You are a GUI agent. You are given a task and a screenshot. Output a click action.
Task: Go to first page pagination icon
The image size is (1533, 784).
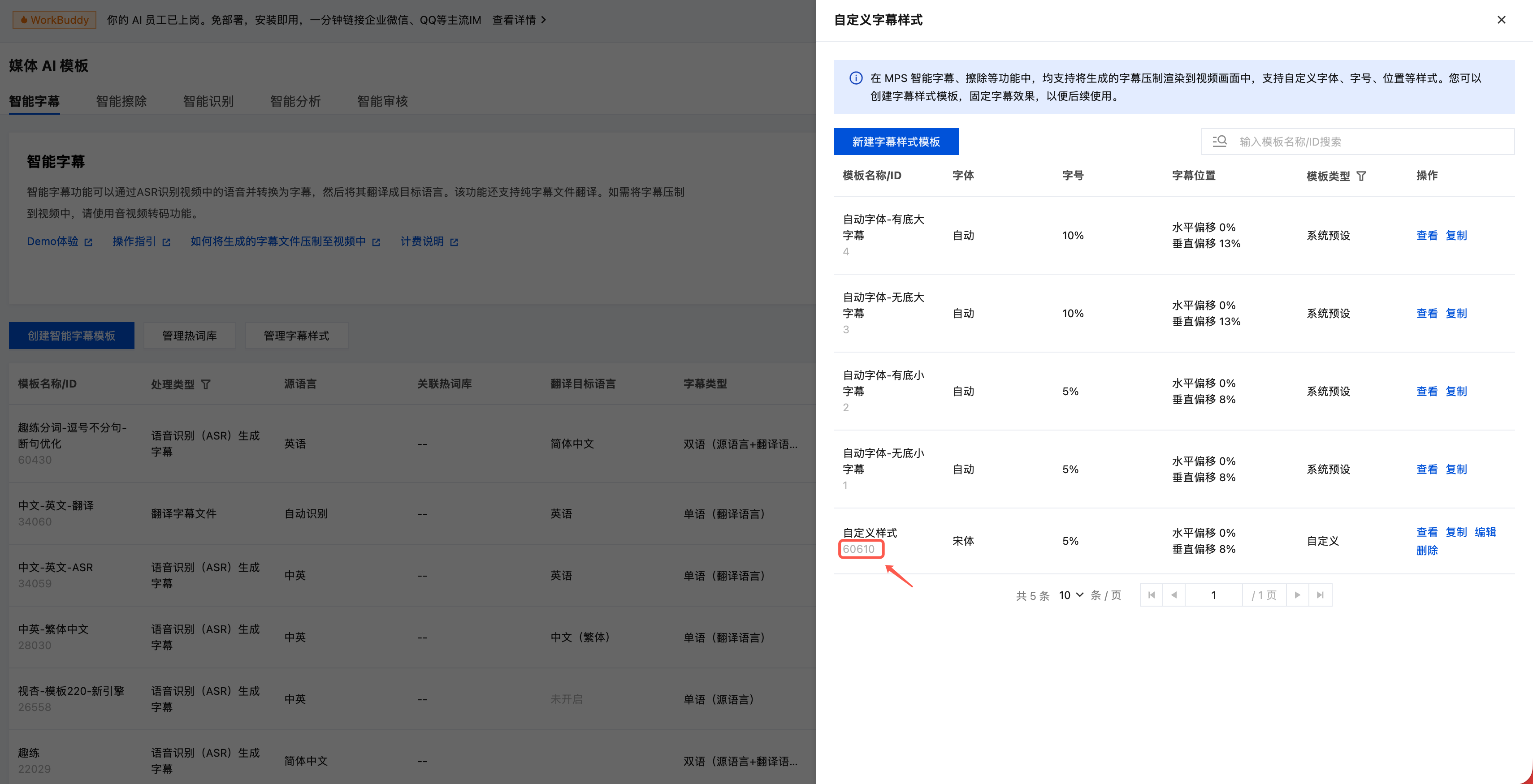click(x=1151, y=595)
